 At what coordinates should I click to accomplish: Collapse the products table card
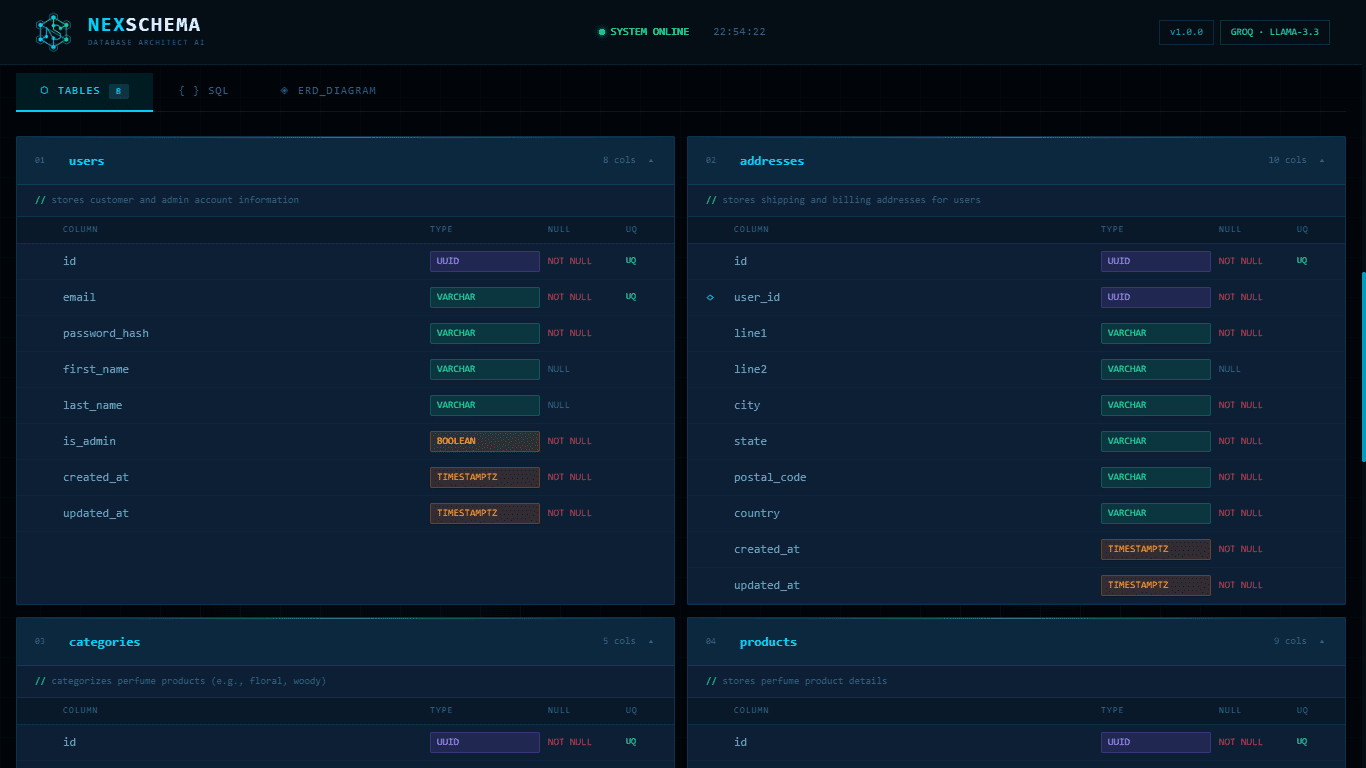1322,642
